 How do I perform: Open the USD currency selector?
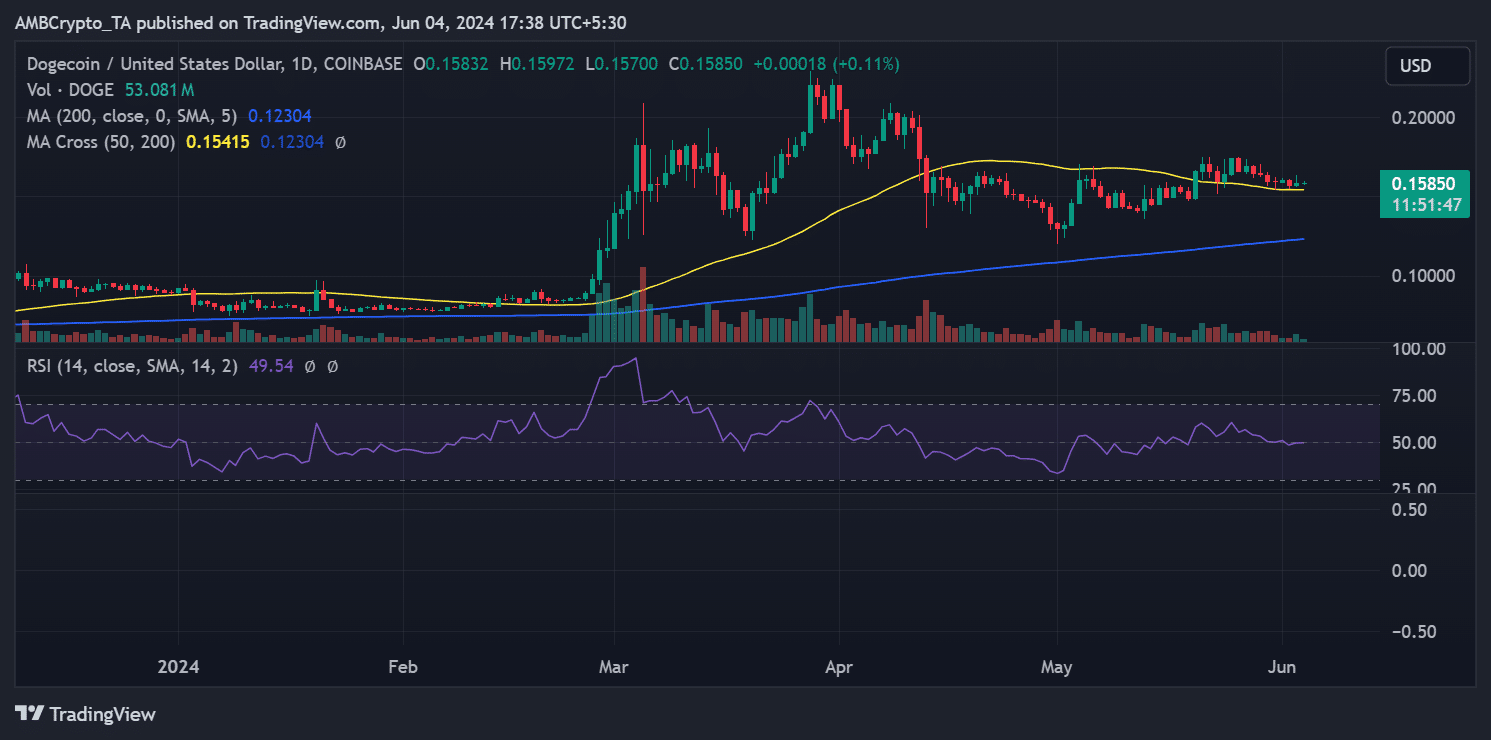click(x=1427, y=66)
